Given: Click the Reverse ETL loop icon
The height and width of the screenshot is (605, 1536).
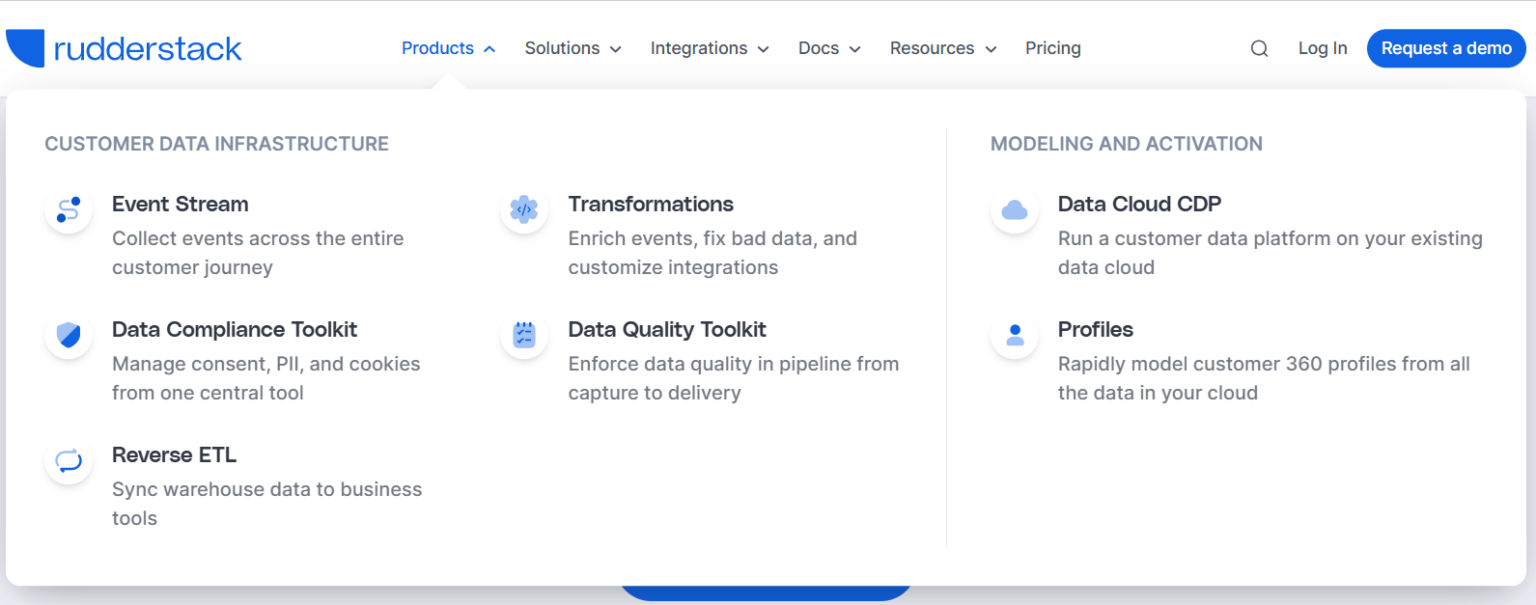Looking at the screenshot, I should [68, 461].
